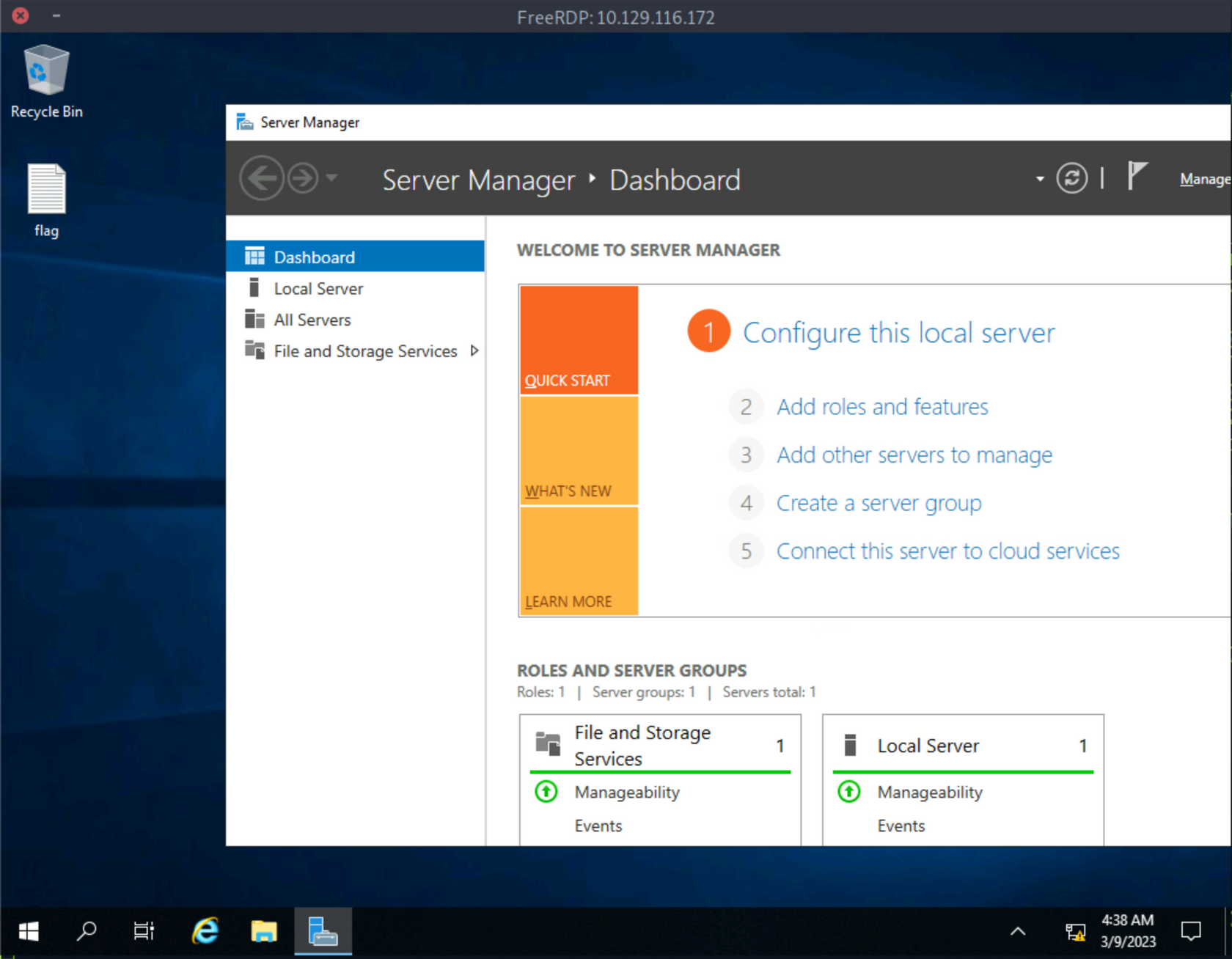Select Dashboard in the left pane
Viewport: 1232px width, 959px height.
[x=355, y=257]
